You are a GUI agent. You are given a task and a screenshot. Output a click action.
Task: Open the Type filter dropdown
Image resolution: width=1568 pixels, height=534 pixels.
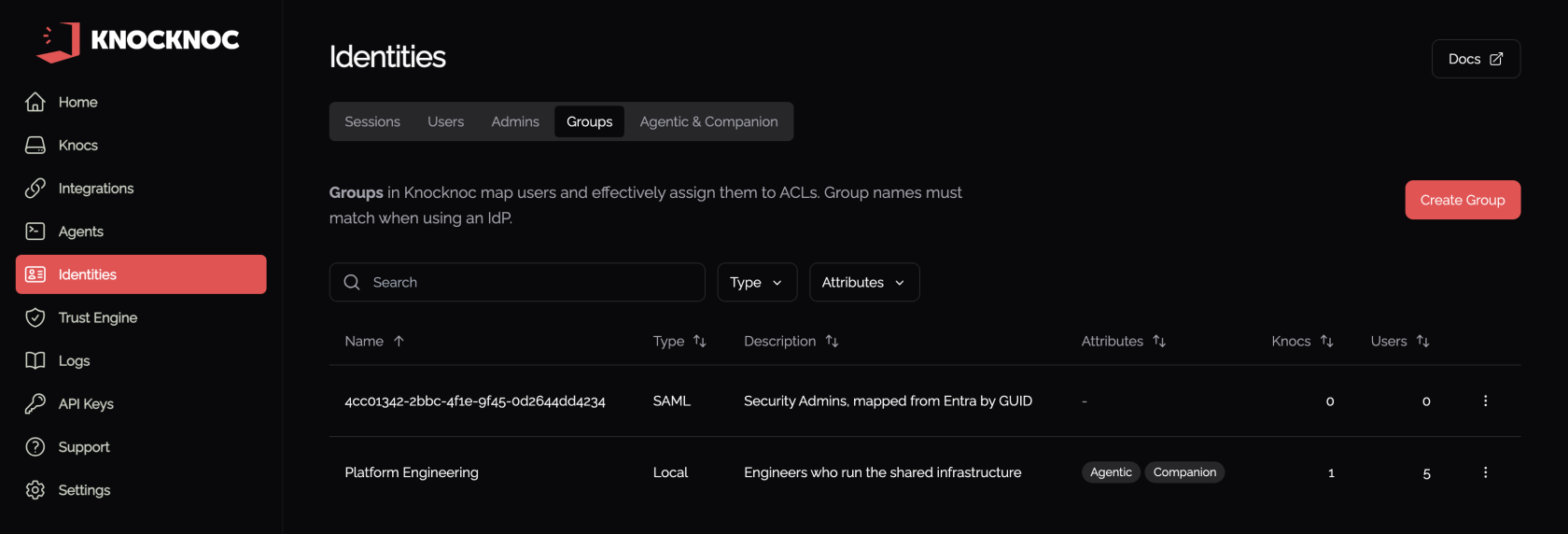(757, 282)
